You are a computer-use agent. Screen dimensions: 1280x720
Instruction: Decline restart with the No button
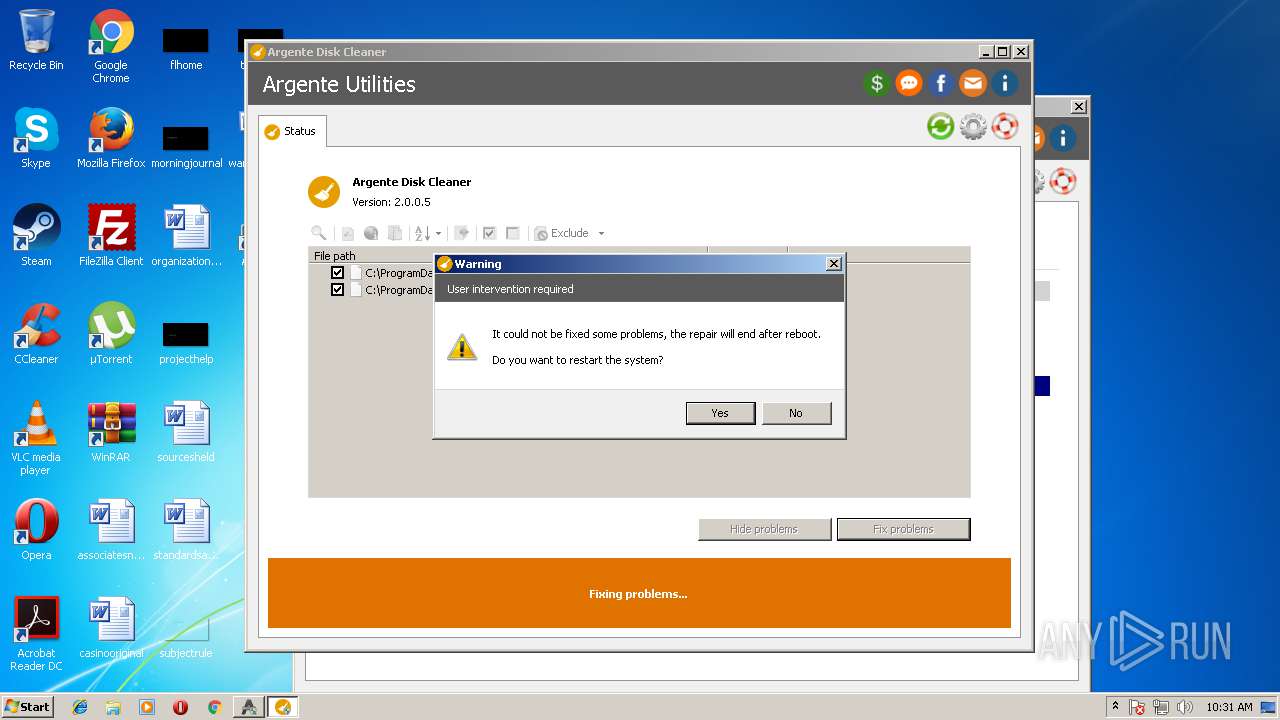(796, 413)
